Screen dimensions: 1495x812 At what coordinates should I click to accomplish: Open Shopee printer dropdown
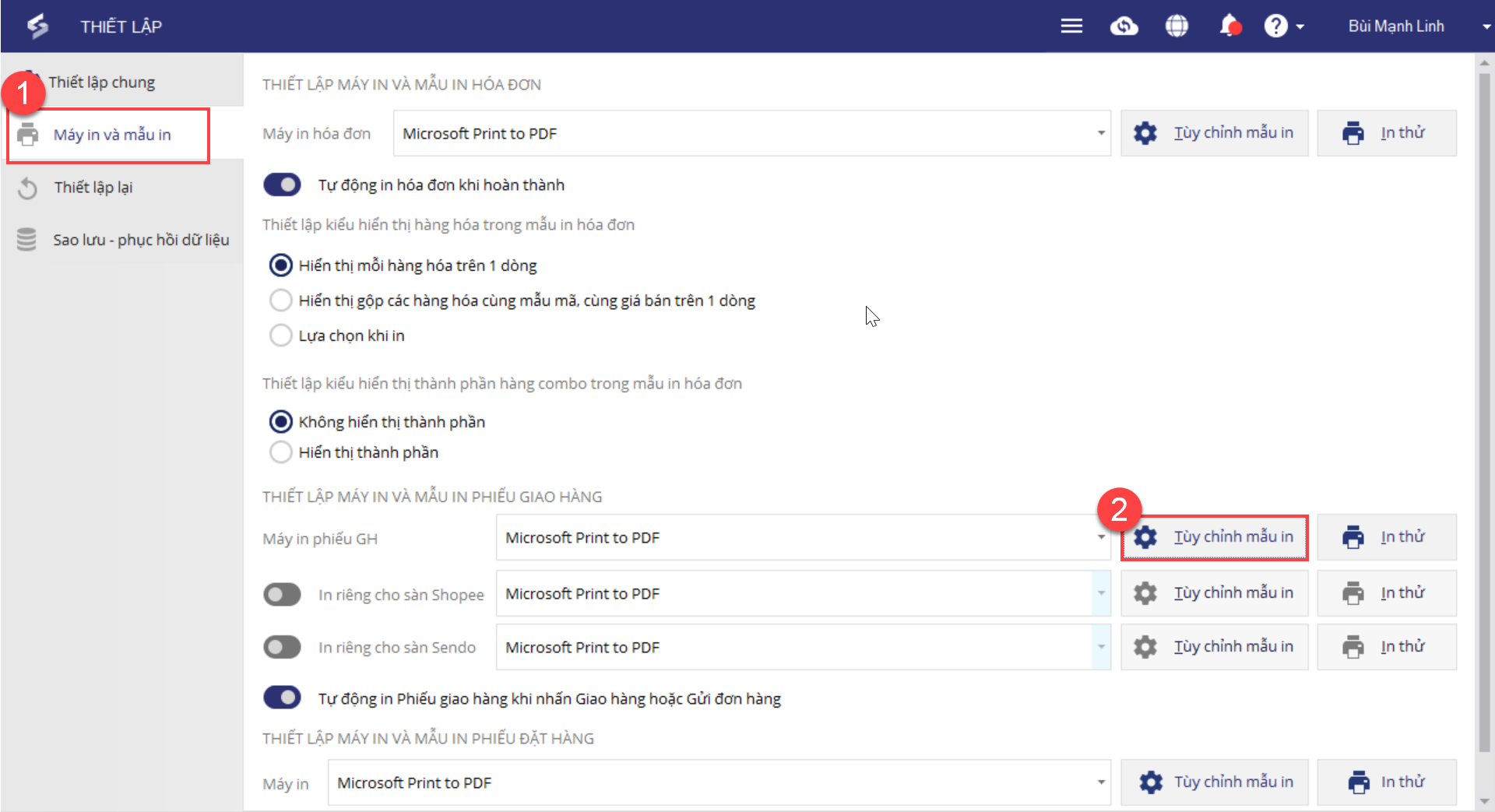[x=804, y=593]
